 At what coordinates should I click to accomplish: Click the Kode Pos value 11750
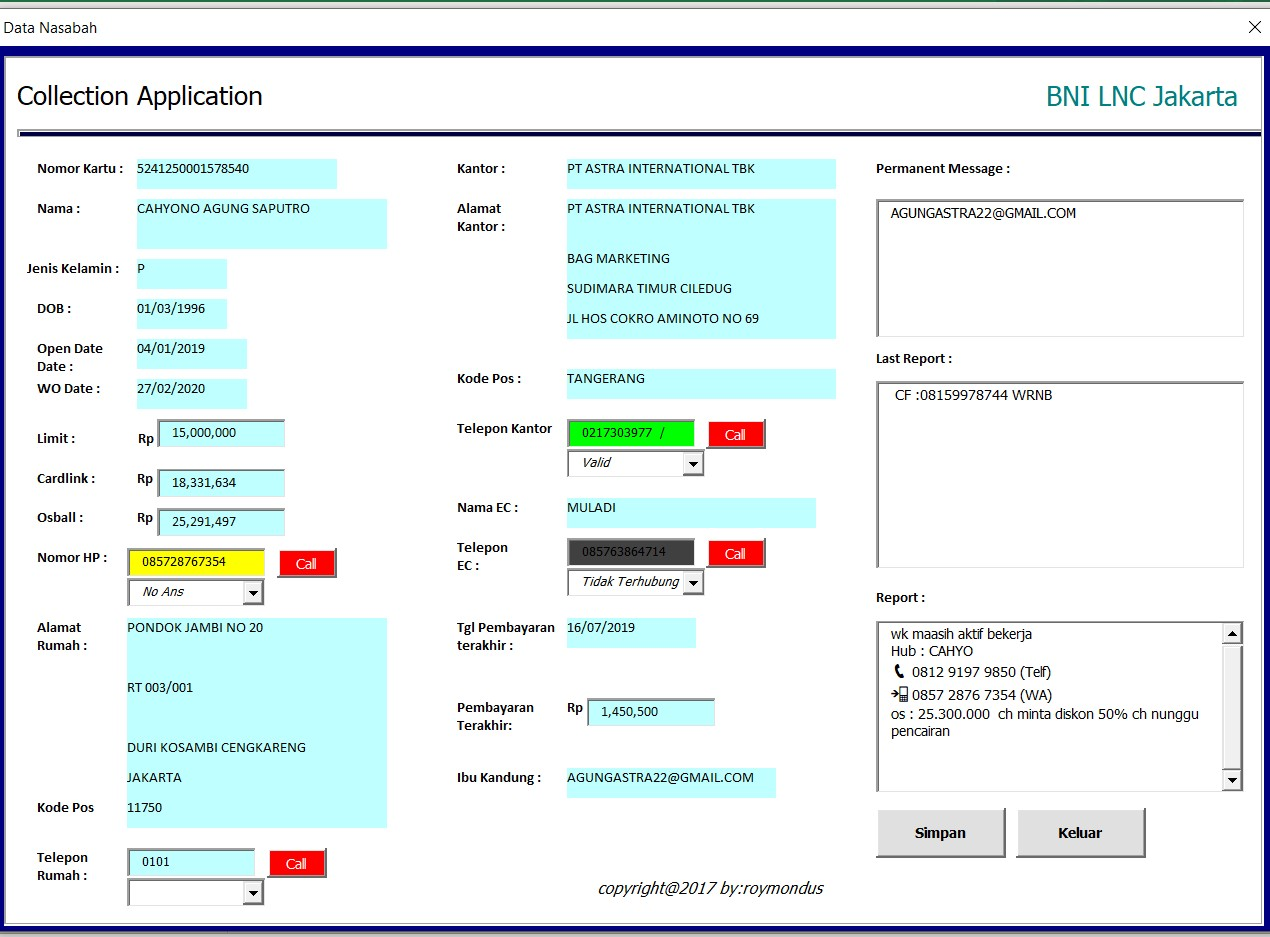[144, 808]
